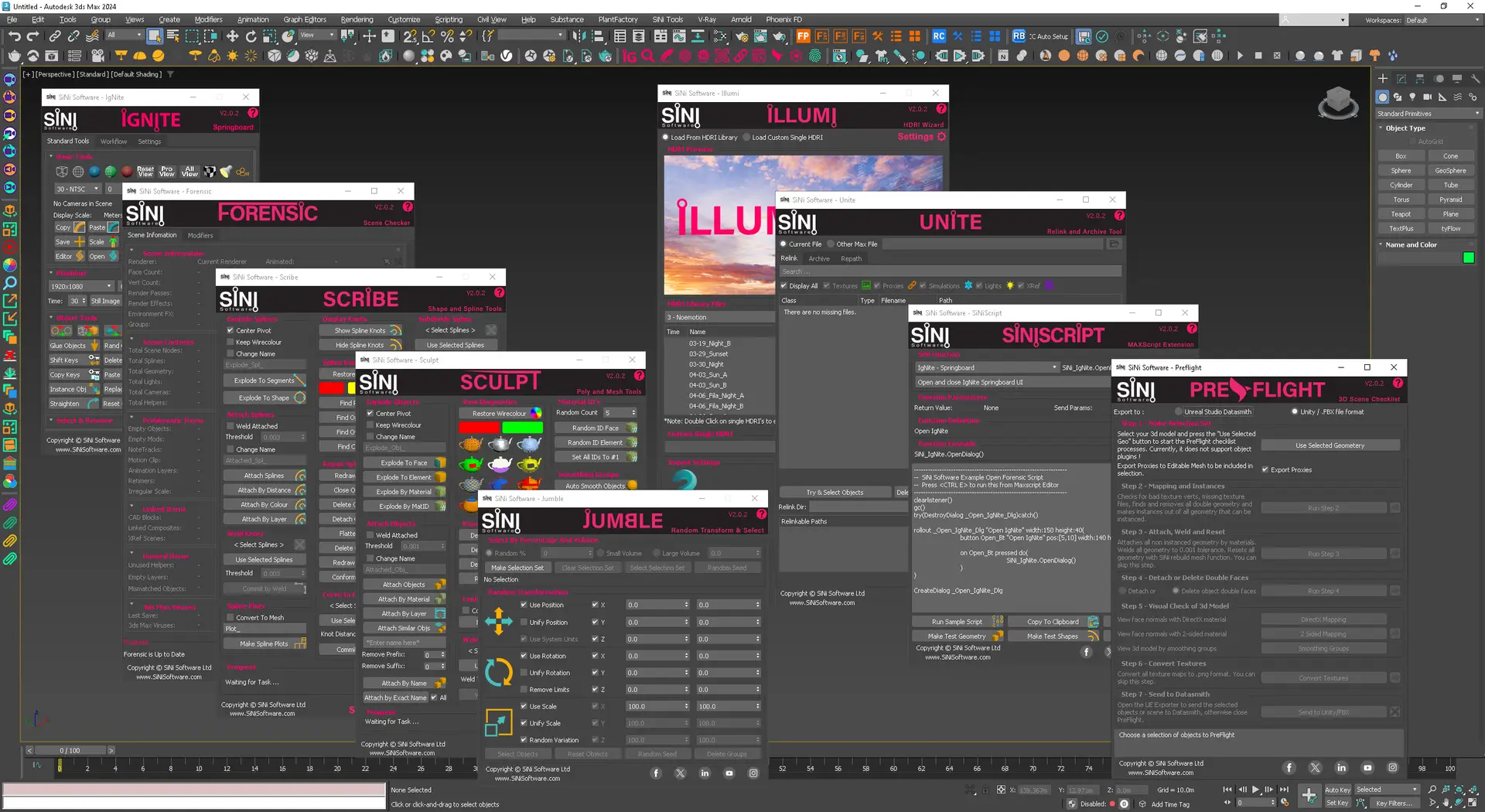Open the Modifiers menu
1485x812 pixels.
click(208, 19)
